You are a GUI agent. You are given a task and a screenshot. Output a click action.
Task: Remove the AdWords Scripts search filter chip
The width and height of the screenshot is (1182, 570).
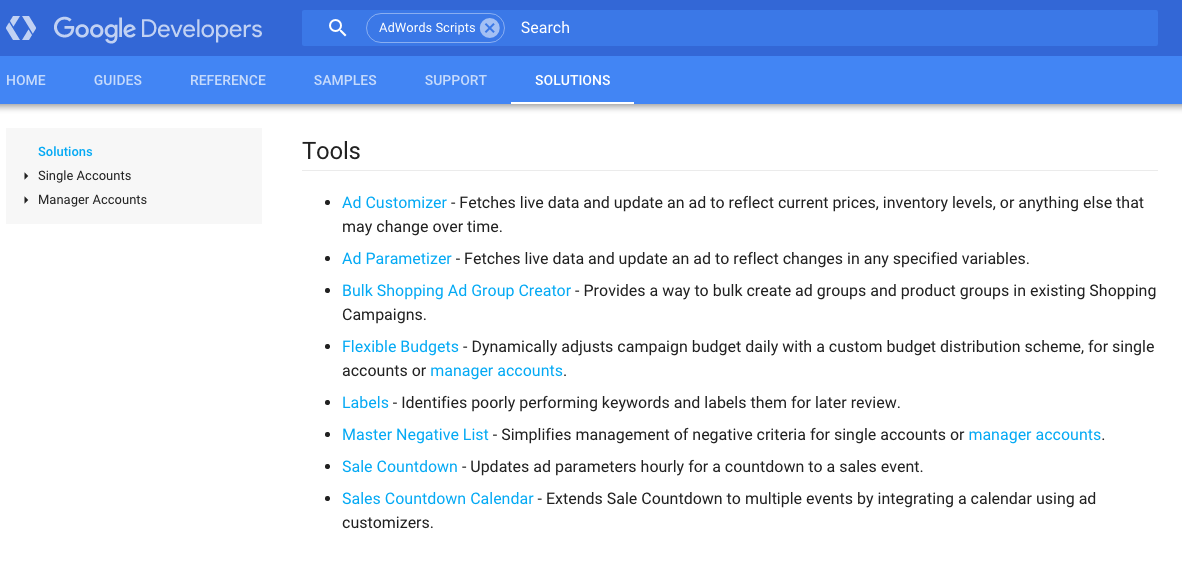(x=490, y=28)
